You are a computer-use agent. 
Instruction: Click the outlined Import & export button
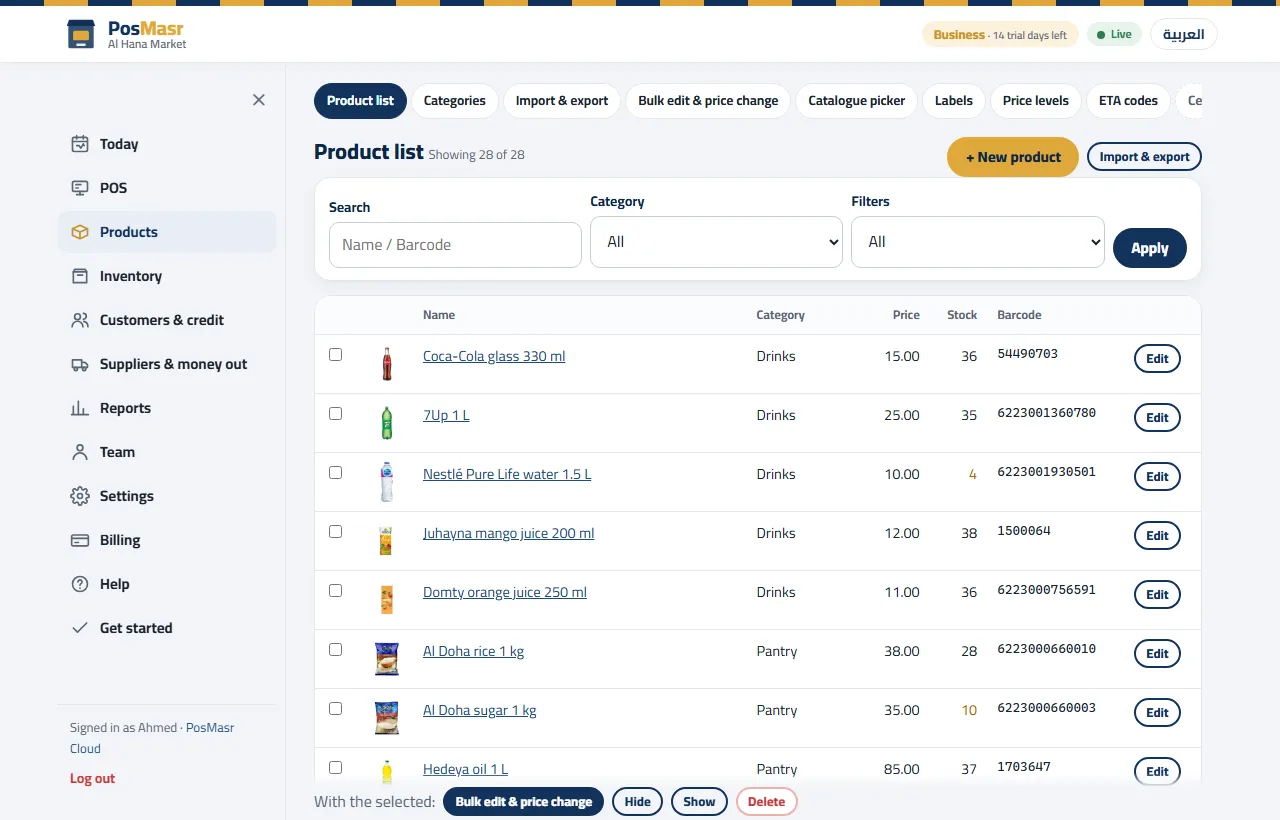pos(1144,157)
